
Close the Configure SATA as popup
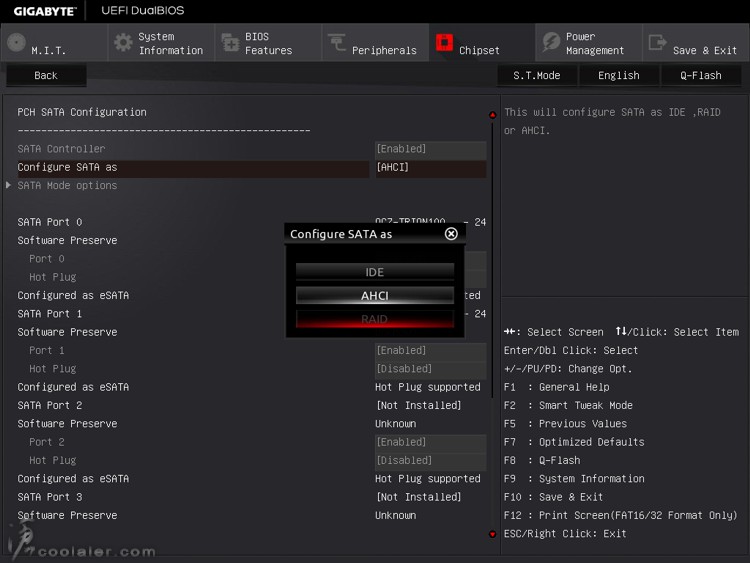(x=451, y=233)
